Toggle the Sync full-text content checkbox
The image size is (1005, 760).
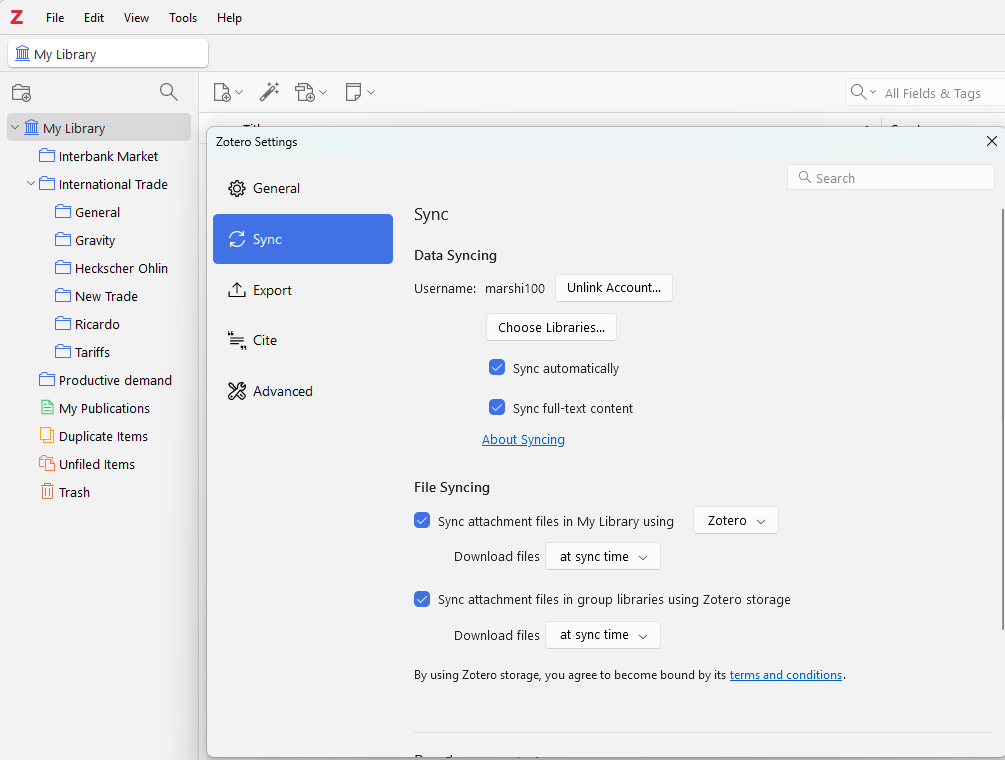[497, 407]
